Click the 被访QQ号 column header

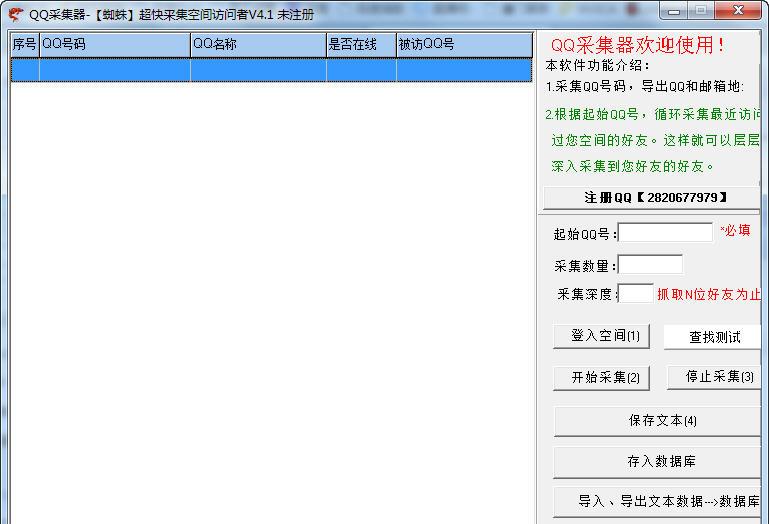tap(463, 45)
